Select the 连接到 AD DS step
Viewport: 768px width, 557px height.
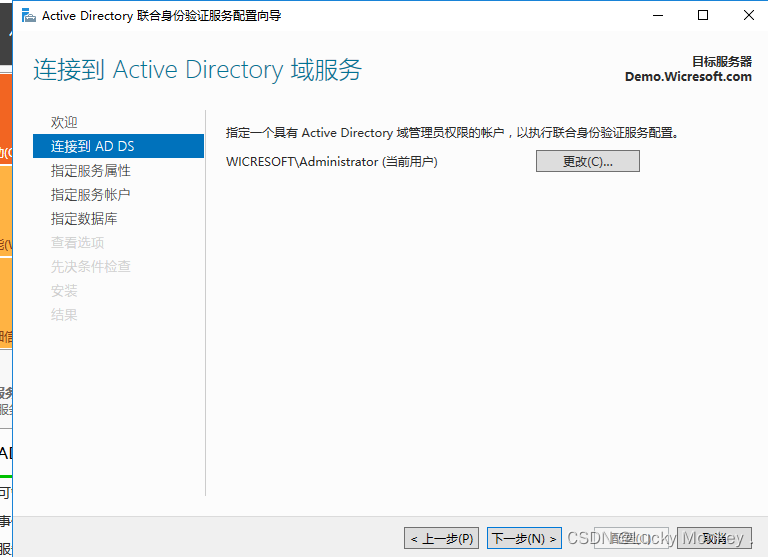(118, 146)
